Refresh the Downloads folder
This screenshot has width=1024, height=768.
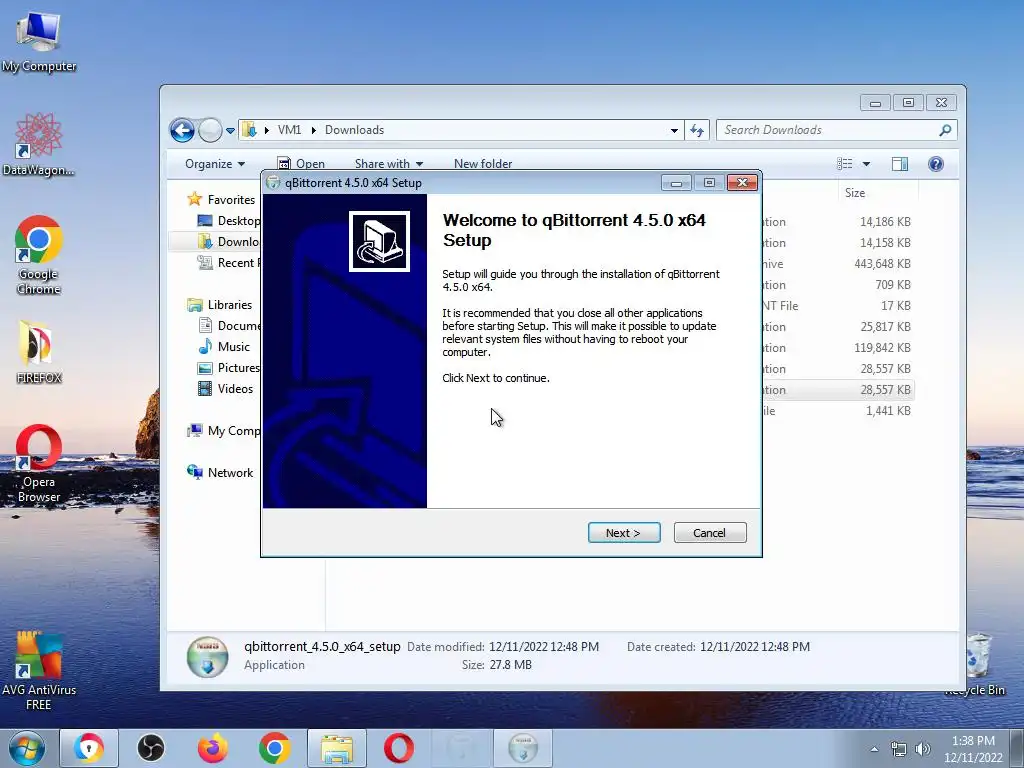697,131
